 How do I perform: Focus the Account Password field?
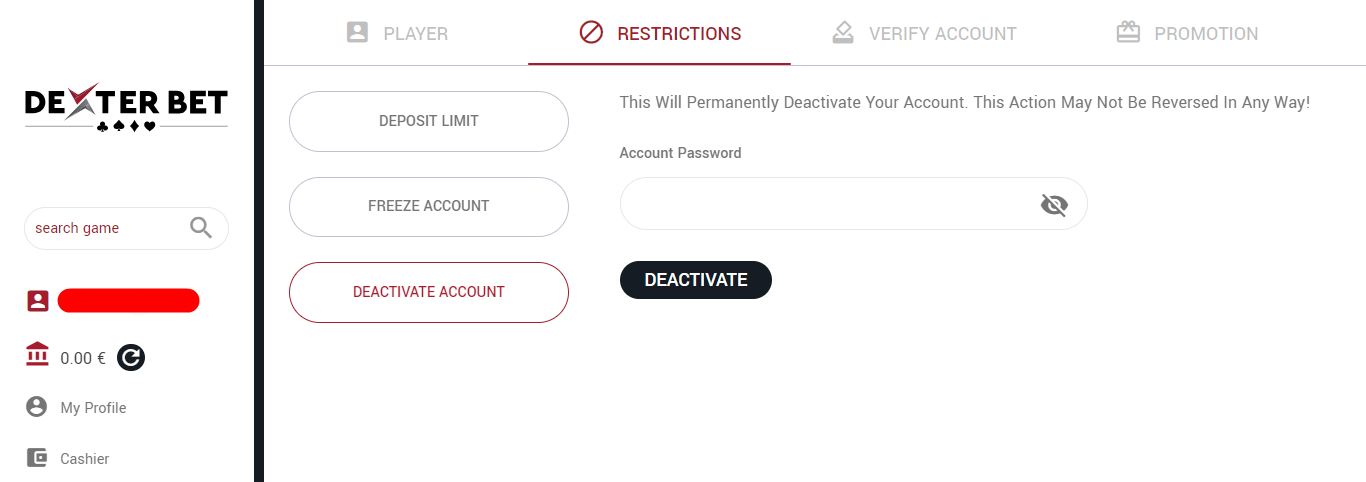pos(825,205)
